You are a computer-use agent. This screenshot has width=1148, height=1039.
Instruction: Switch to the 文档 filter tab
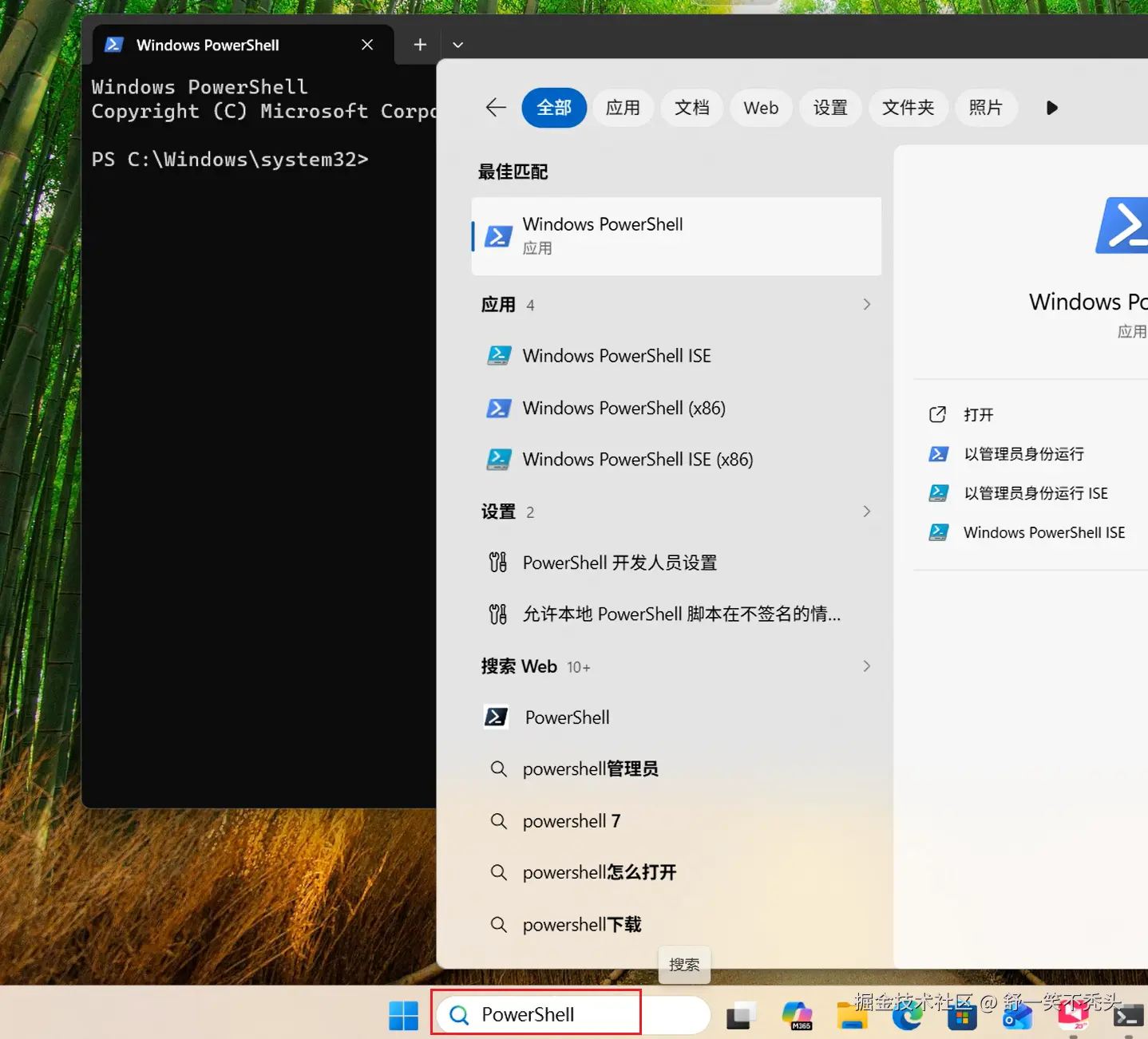click(x=691, y=108)
